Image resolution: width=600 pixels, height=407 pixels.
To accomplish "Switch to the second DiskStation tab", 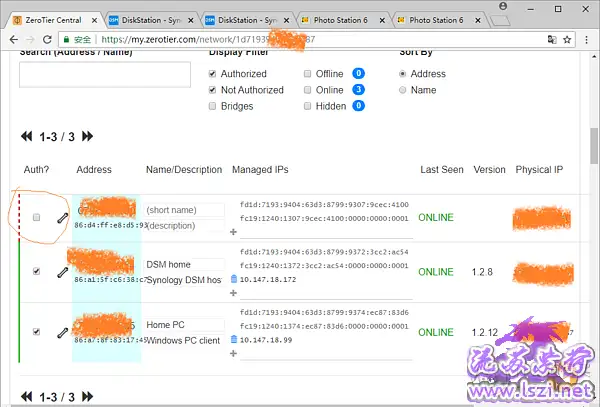I will pyautogui.click(x=247, y=20).
